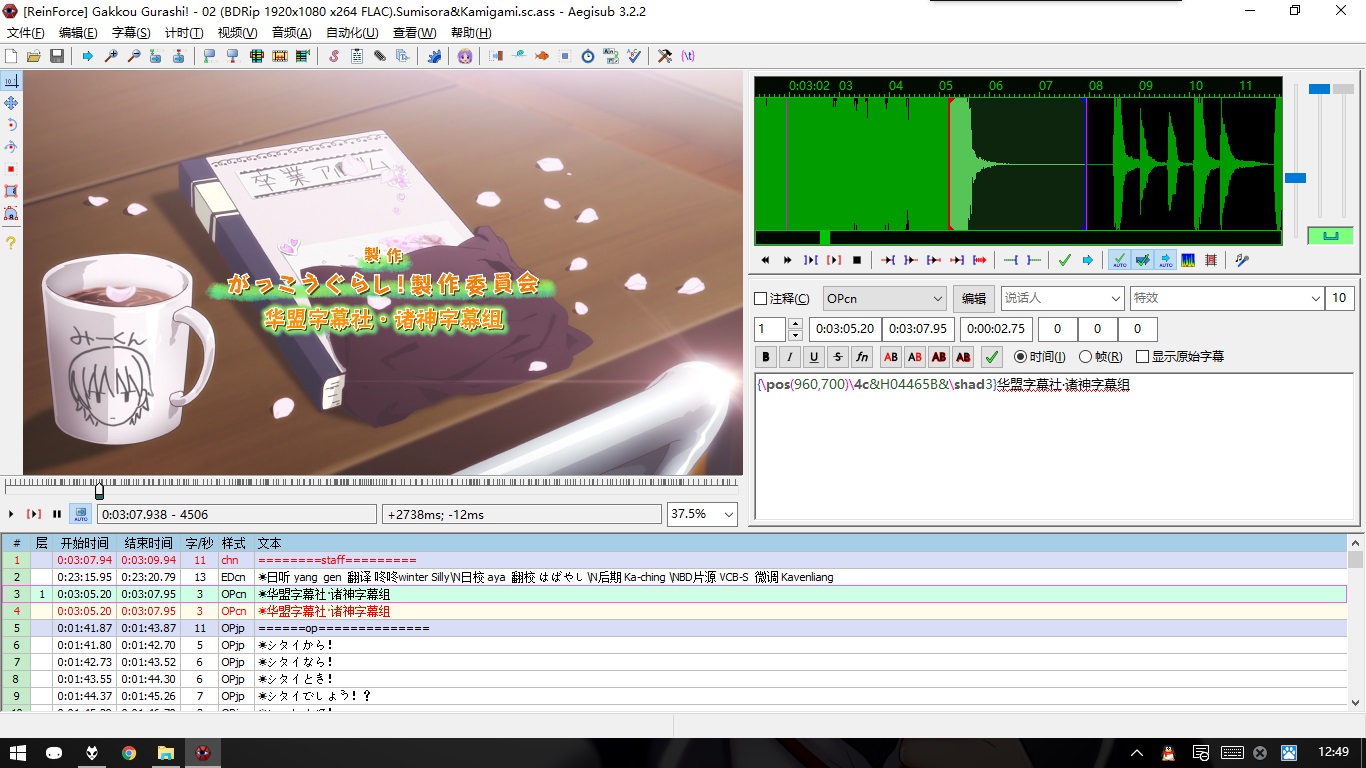
Task: Create a new subtitle file
Action: (x=11, y=56)
